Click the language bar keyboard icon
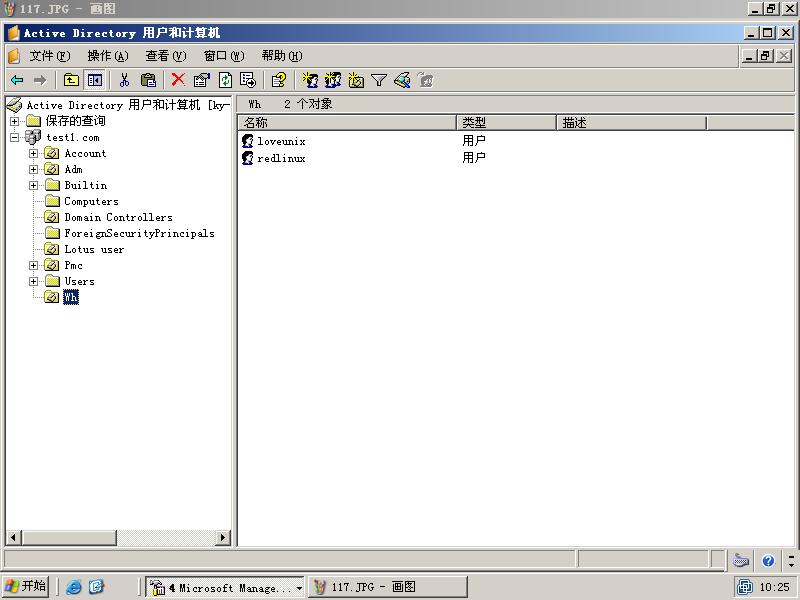 pyautogui.click(x=740, y=561)
